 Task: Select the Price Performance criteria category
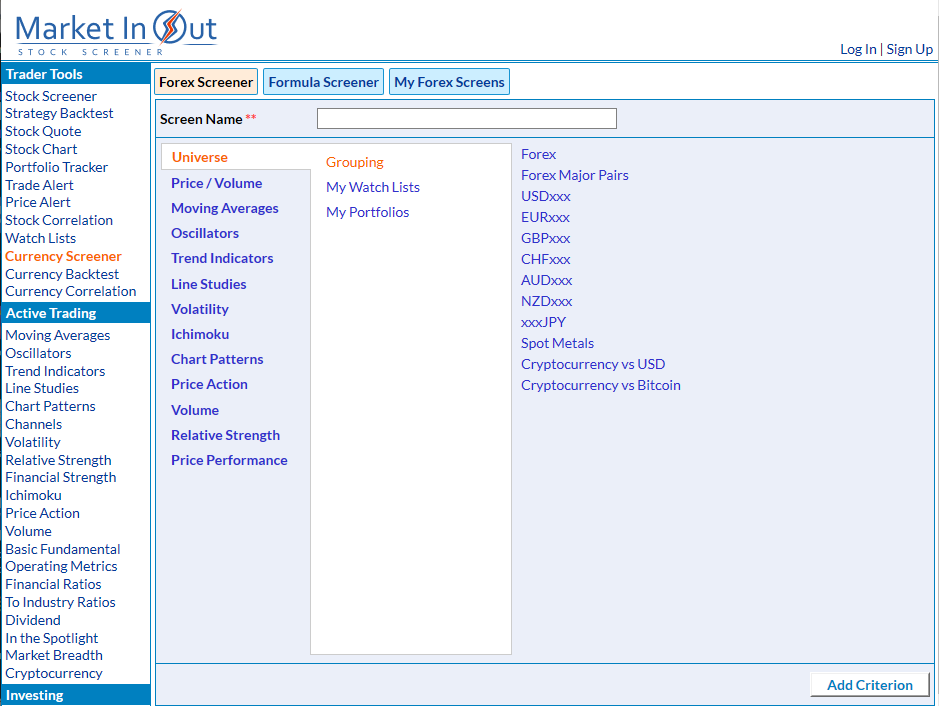coord(229,460)
